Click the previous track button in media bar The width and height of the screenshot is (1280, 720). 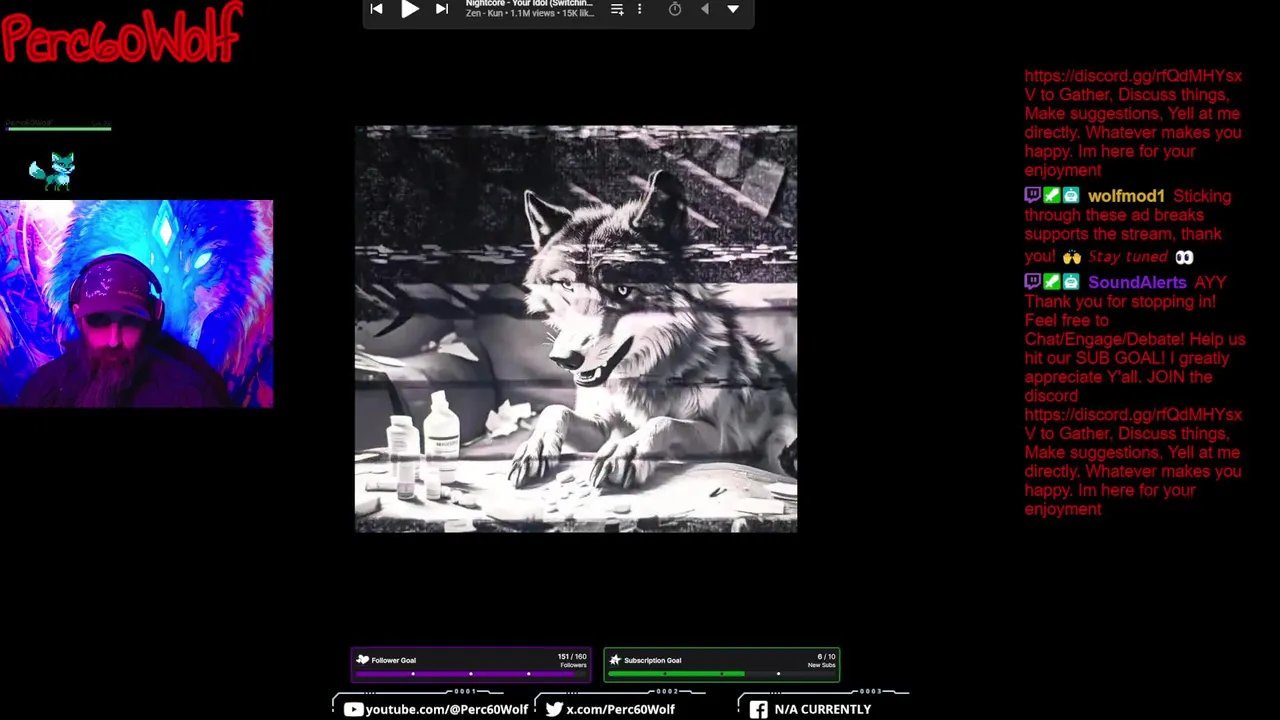[376, 9]
